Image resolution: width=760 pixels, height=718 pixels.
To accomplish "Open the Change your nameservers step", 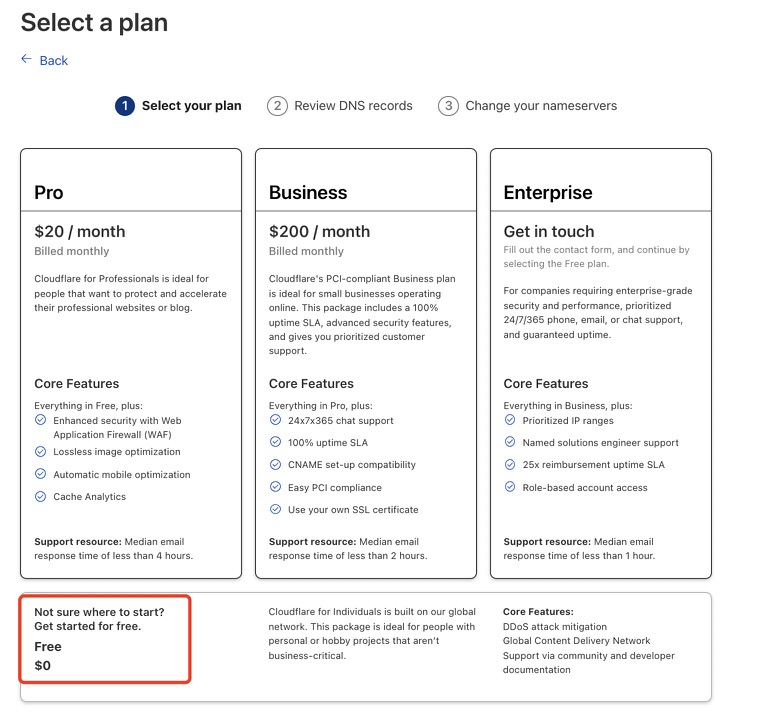I will click(541, 106).
